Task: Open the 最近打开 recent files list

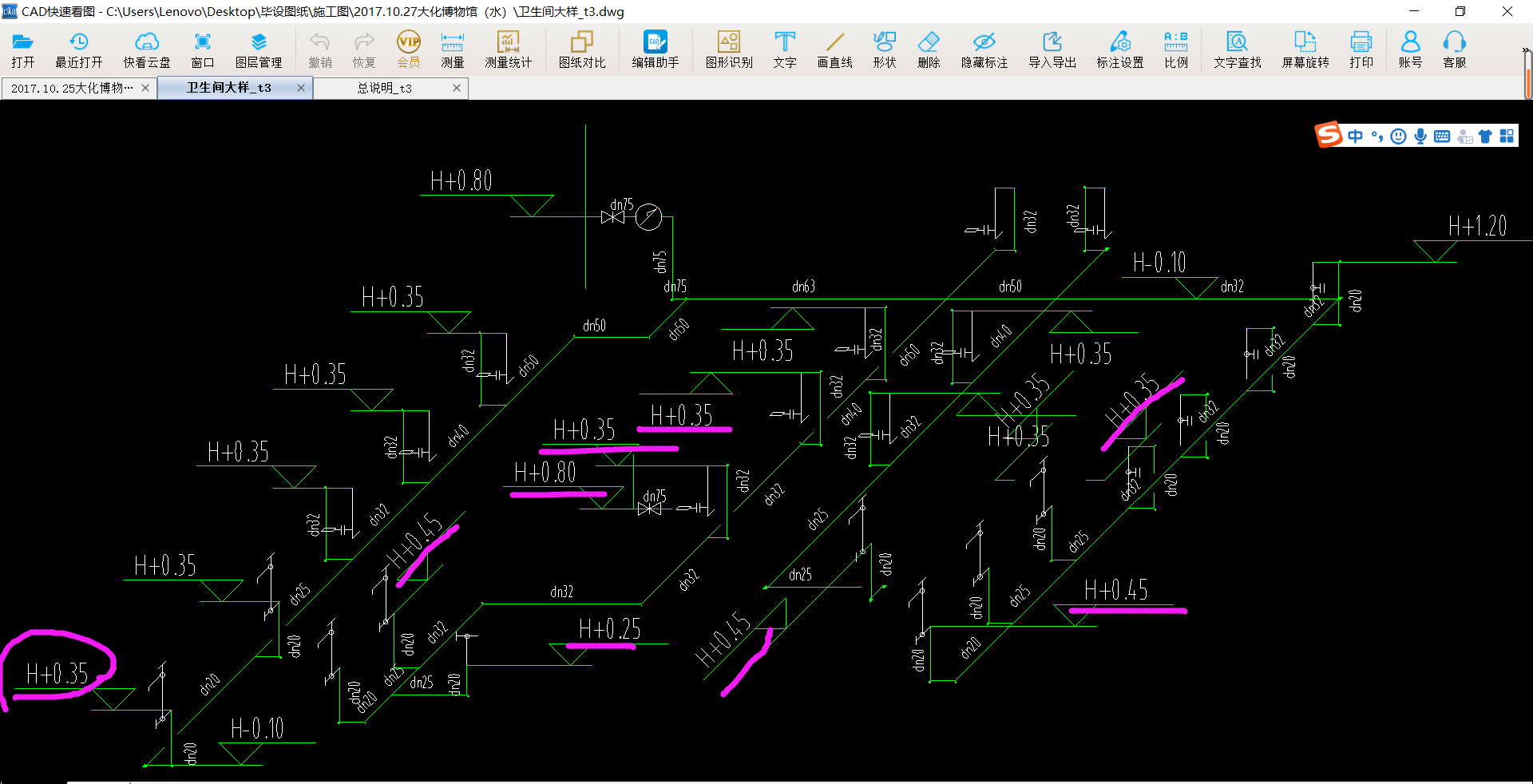Action: tap(78, 49)
